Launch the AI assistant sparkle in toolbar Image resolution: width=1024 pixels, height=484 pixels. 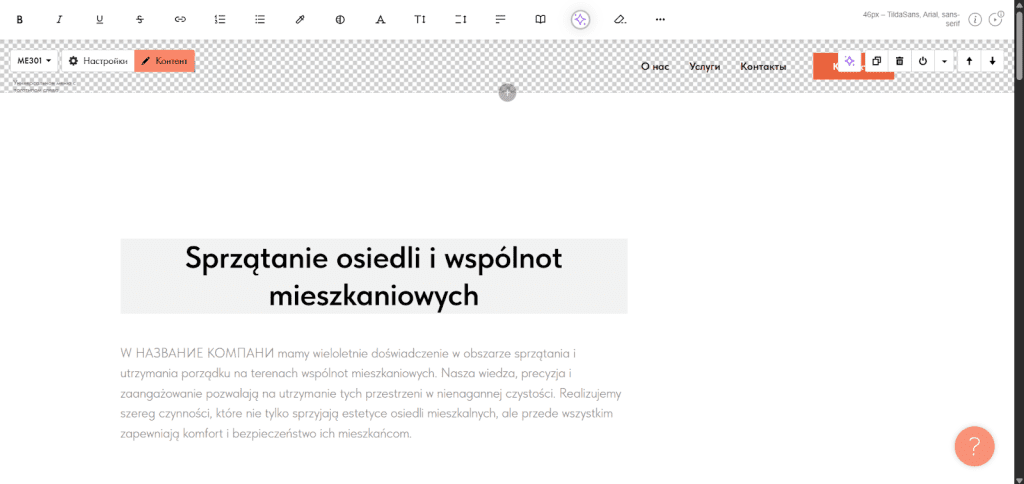coord(580,20)
